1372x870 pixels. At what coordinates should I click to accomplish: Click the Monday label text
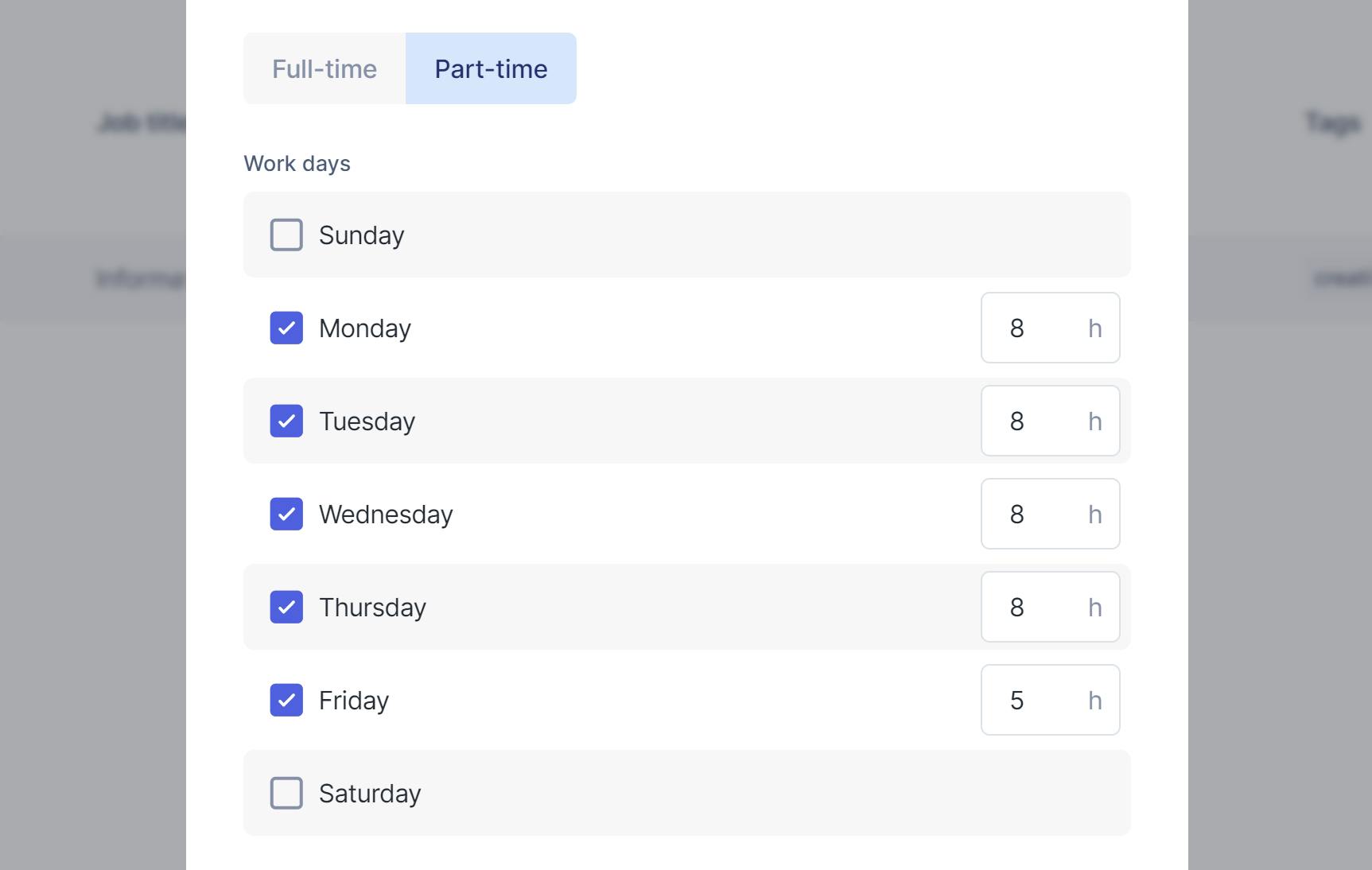tap(365, 328)
